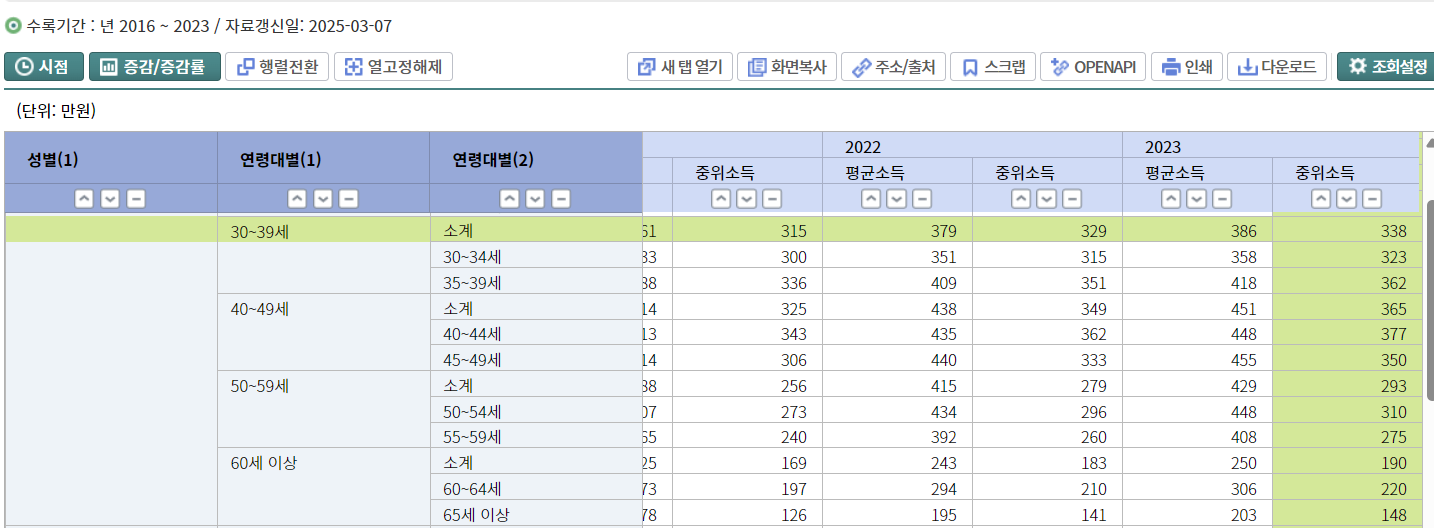Click the minus sort-reset icon under 연령대별(1)
The image size is (1434, 528).
(349, 198)
